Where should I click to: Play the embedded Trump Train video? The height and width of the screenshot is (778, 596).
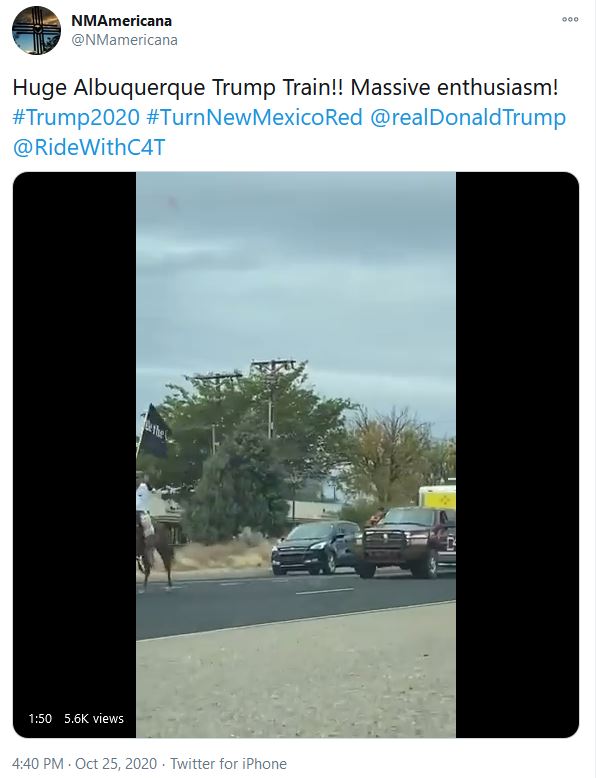[296, 454]
